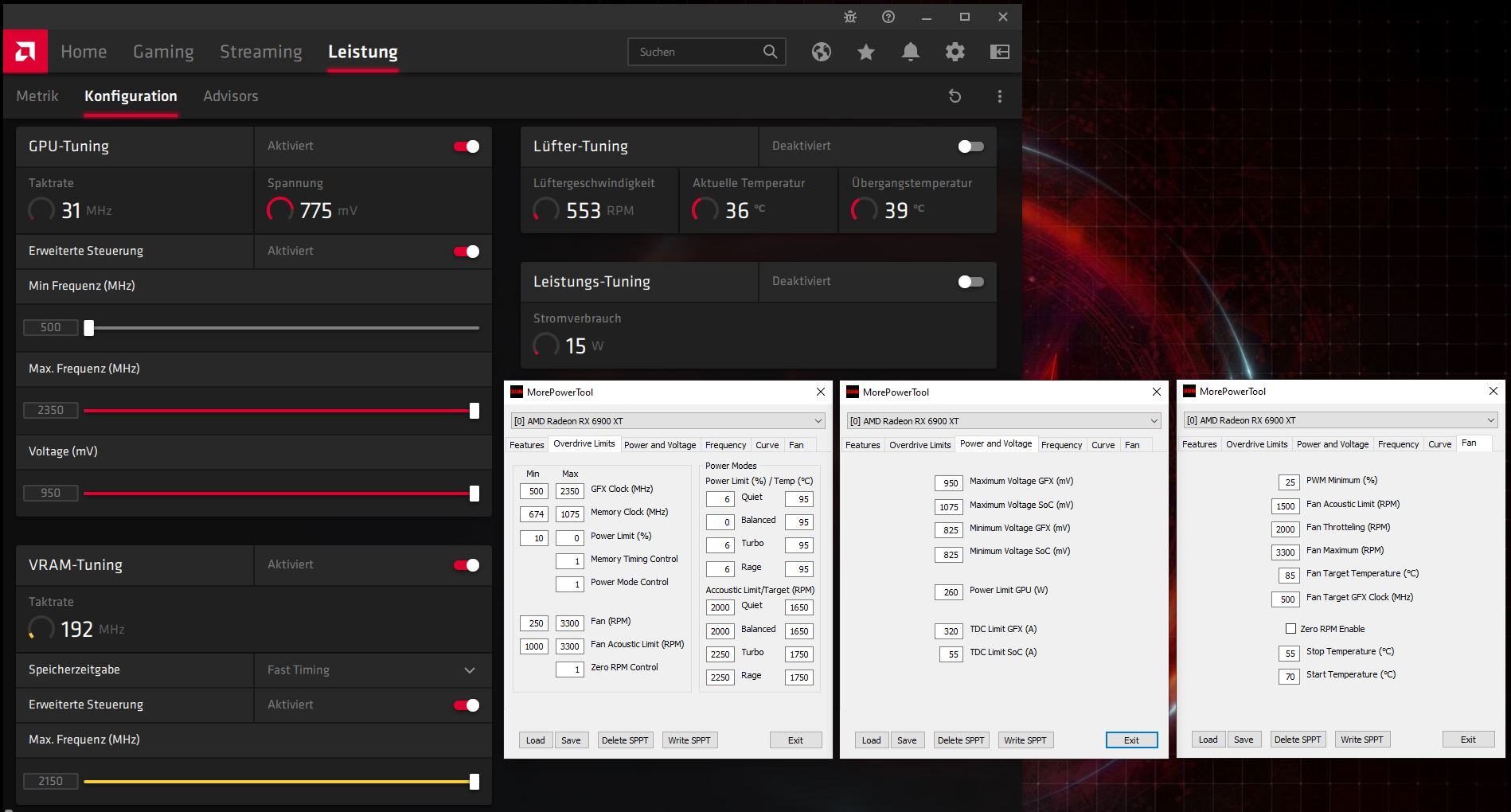
Task: Close the third MorePowerTool window
Action: tap(1493, 391)
